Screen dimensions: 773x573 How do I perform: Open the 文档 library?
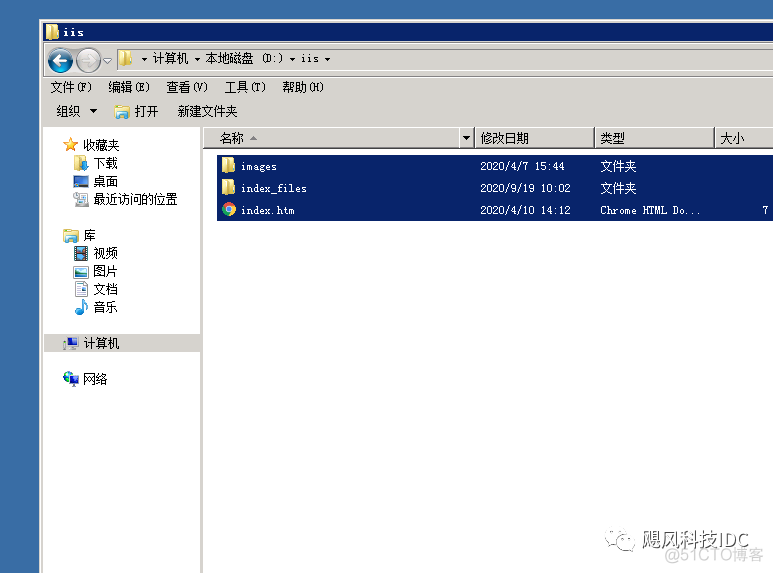[x=105, y=289]
